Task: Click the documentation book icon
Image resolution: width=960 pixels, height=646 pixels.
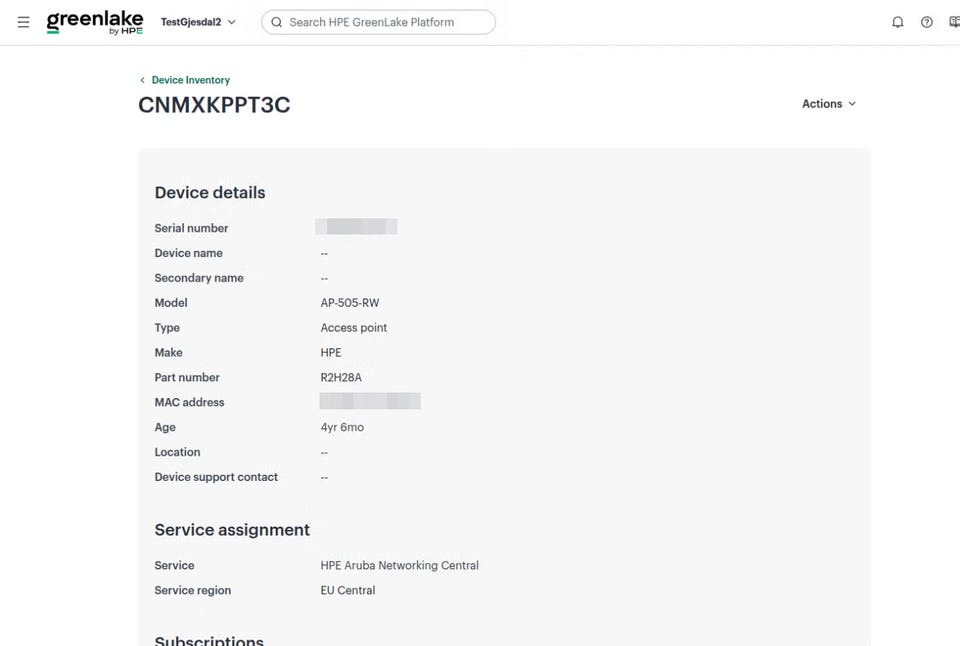Action: (x=954, y=22)
